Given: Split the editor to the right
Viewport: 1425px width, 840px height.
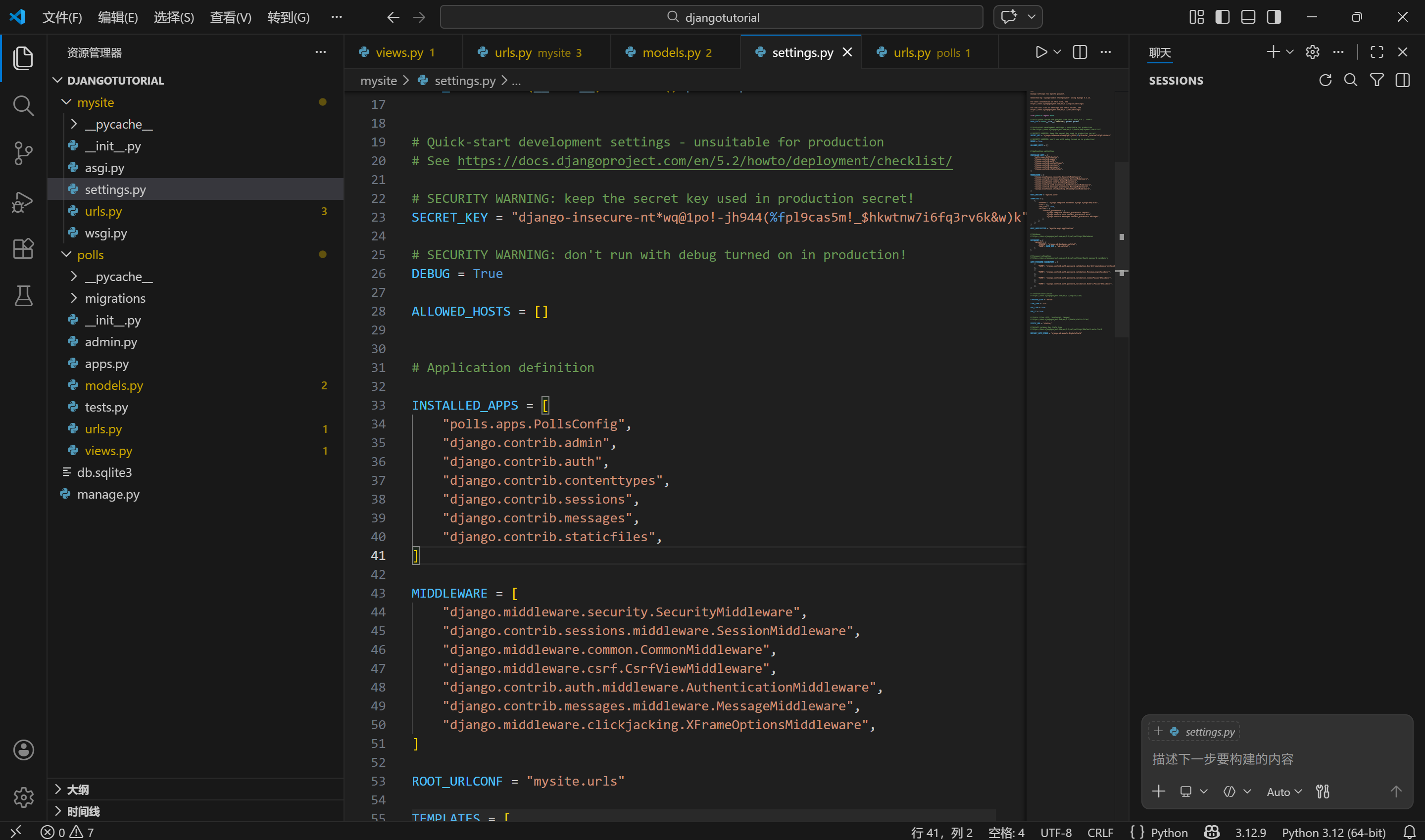Looking at the screenshot, I should click(x=1080, y=52).
